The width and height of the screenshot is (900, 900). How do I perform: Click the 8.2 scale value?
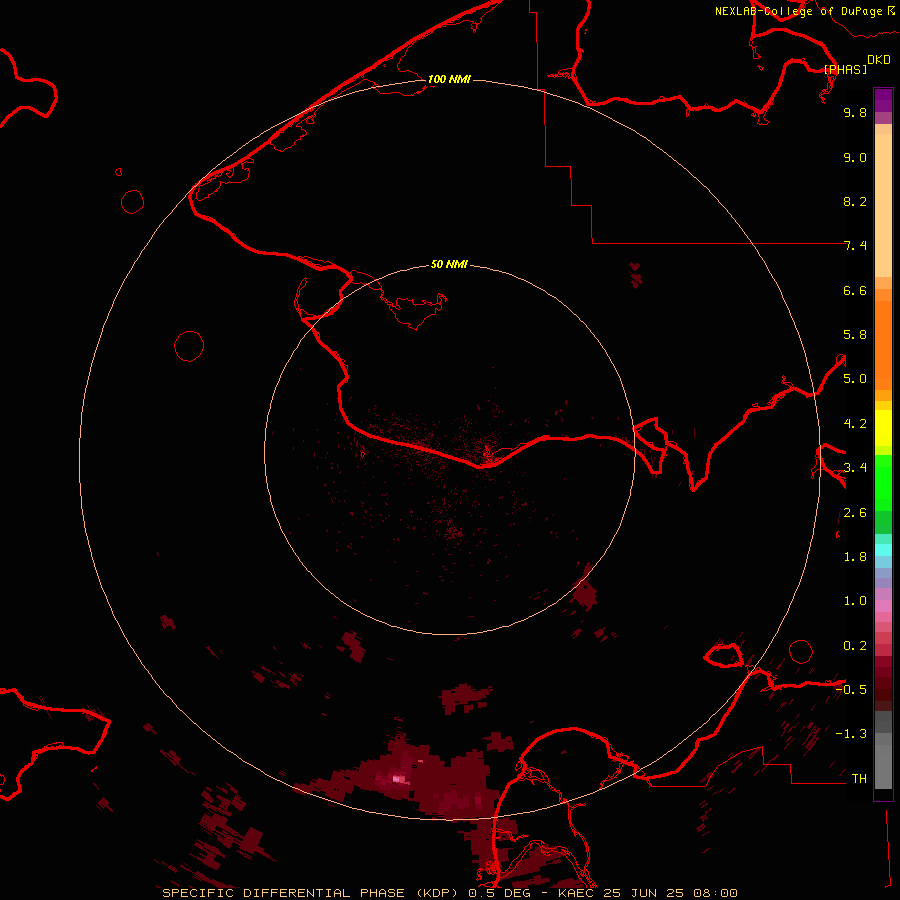[x=855, y=202]
